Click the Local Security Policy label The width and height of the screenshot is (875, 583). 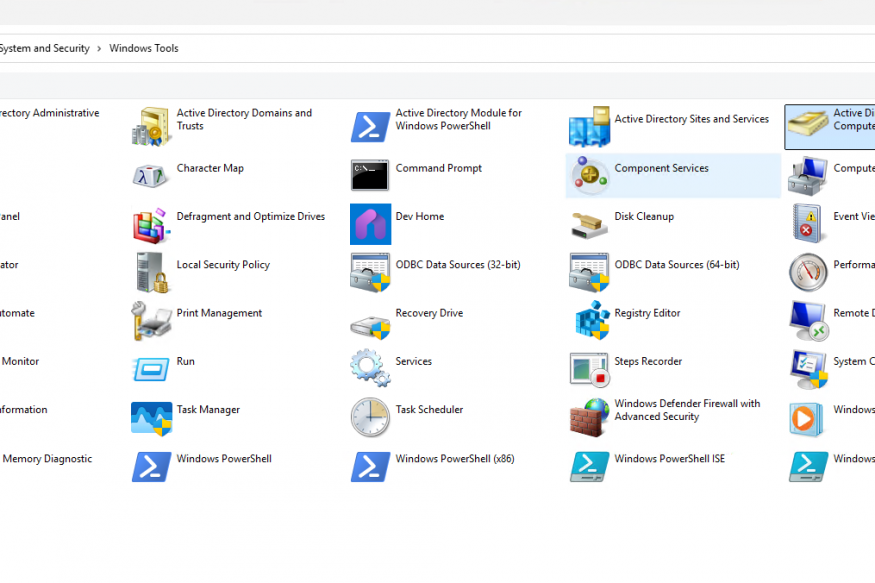223,265
